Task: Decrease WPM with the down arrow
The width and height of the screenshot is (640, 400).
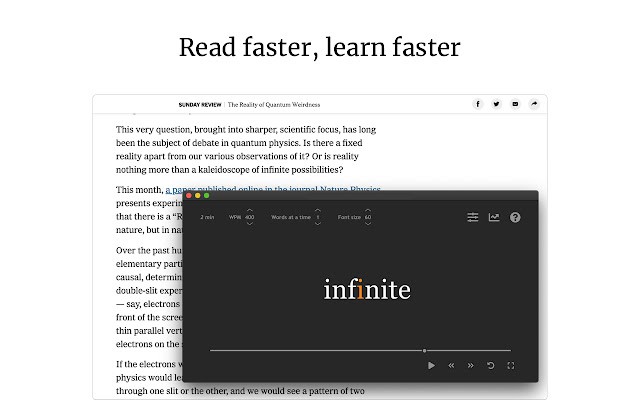Action: coord(249,224)
